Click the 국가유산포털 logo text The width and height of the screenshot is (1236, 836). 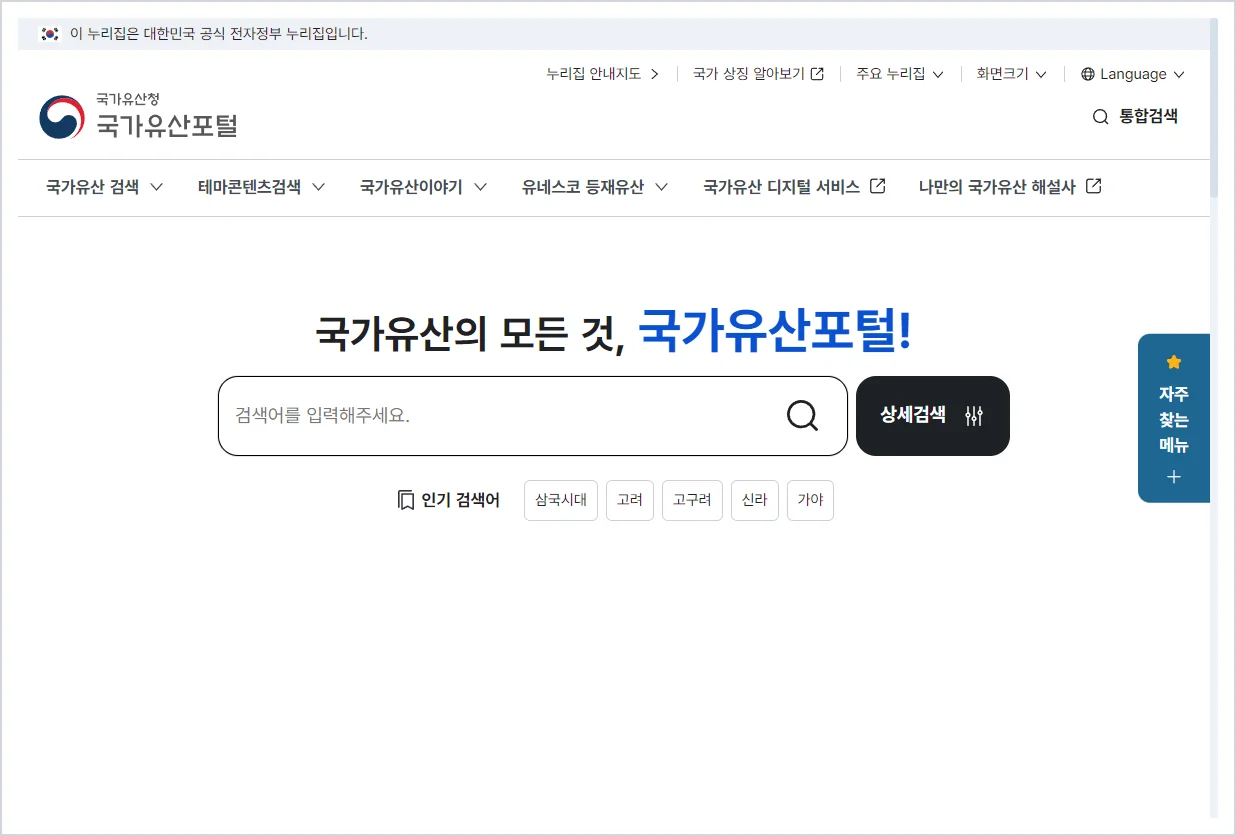(167, 125)
